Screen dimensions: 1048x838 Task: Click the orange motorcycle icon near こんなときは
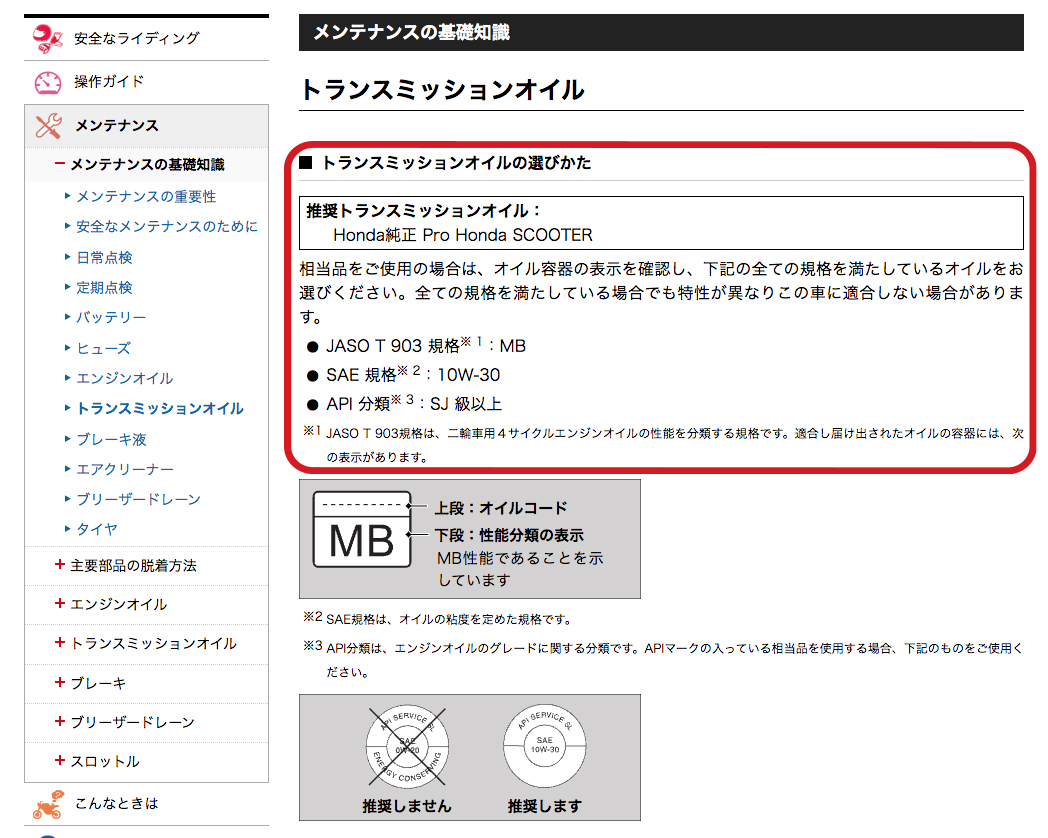coord(48,803)
